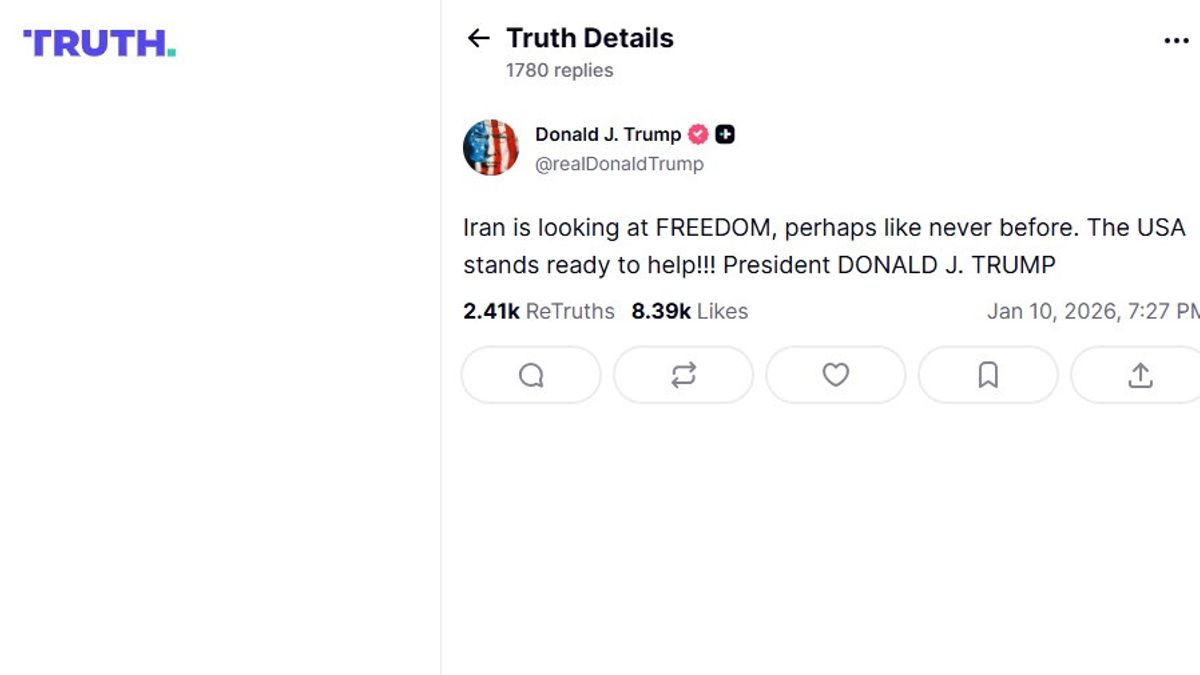Bookmark this Truth post
Viewport: 1200px width, 675px height.
pos(988,375)
